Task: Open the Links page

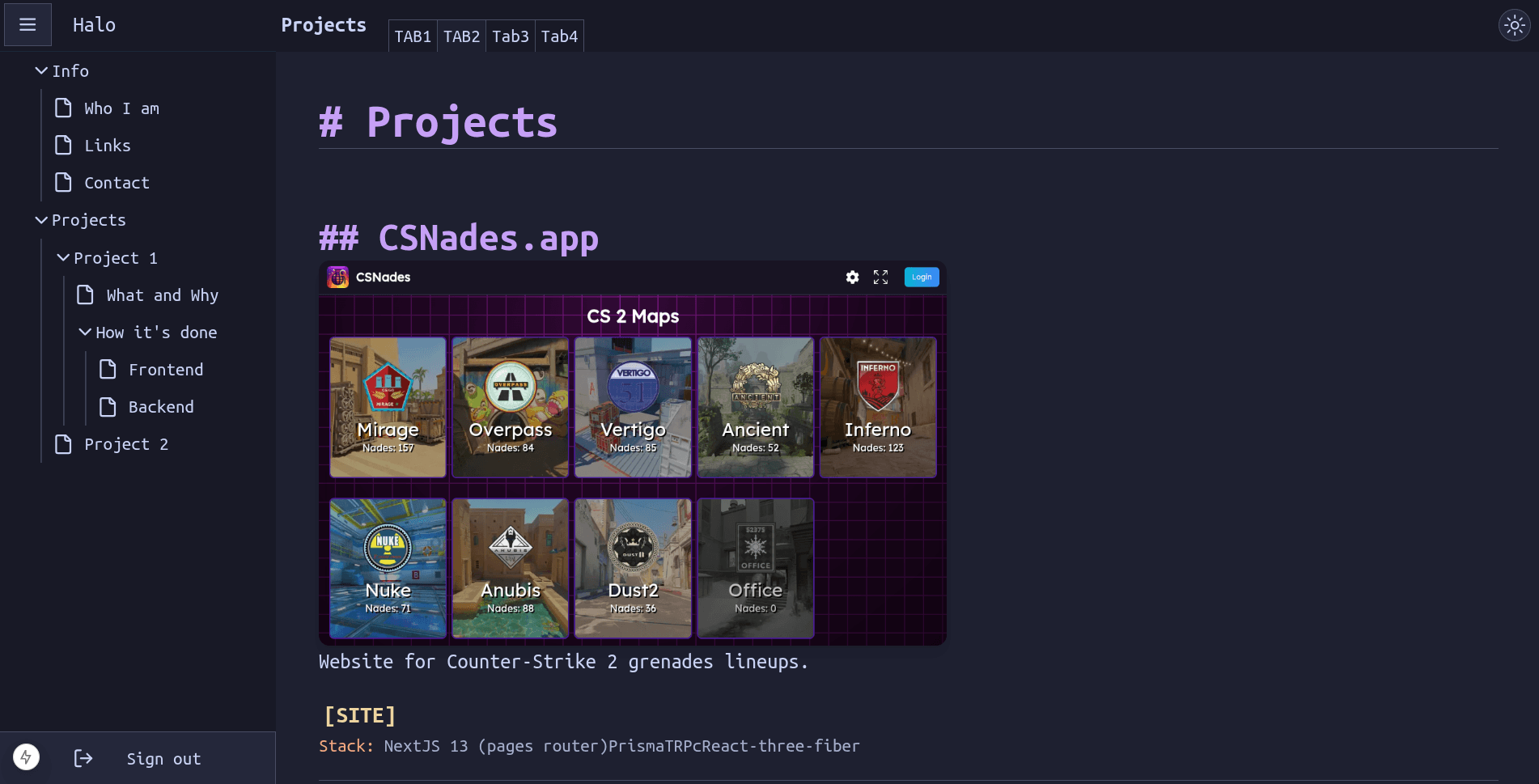Action: (108, 146)
